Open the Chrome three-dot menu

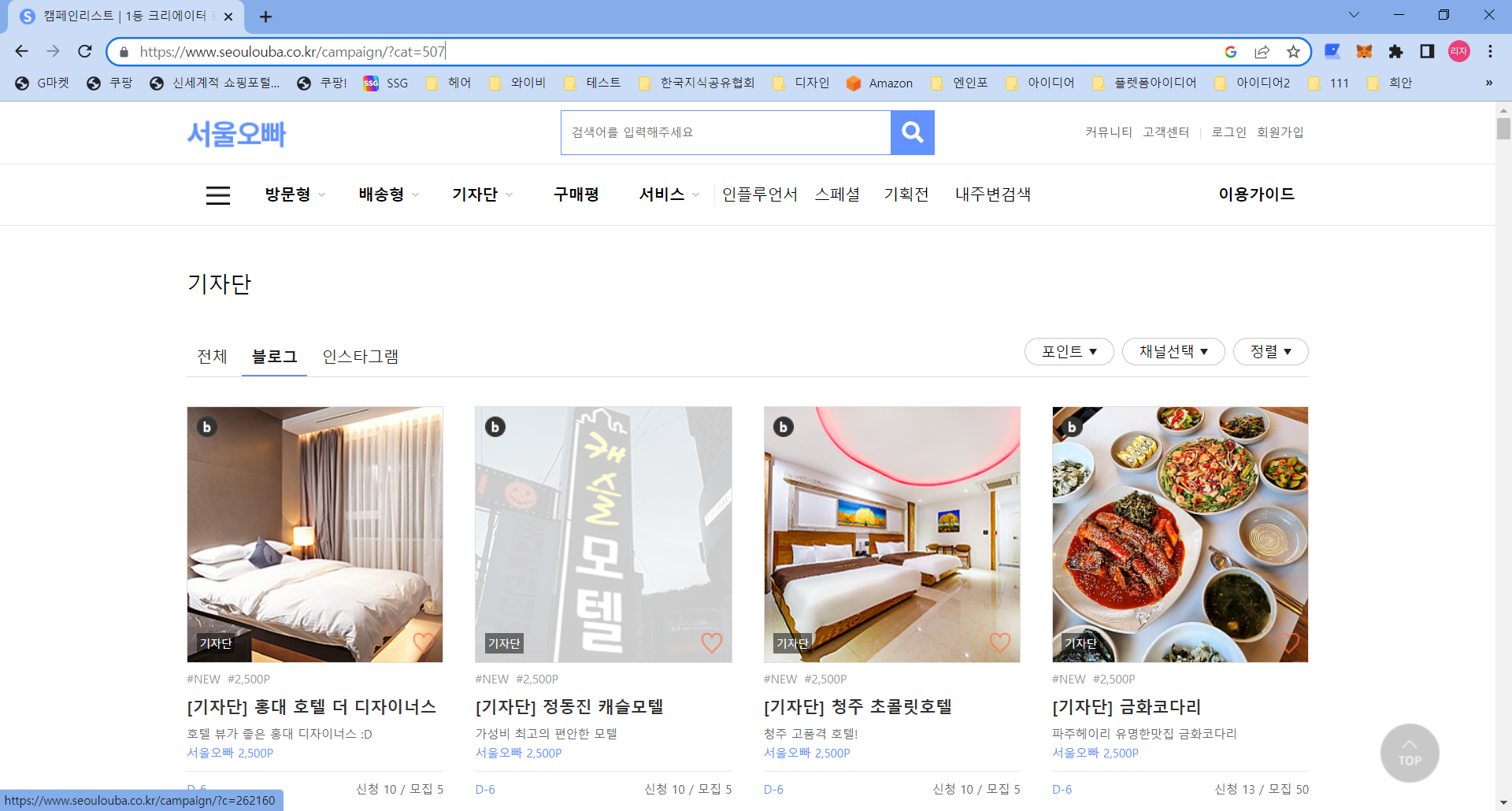[x=1490, y=51]
